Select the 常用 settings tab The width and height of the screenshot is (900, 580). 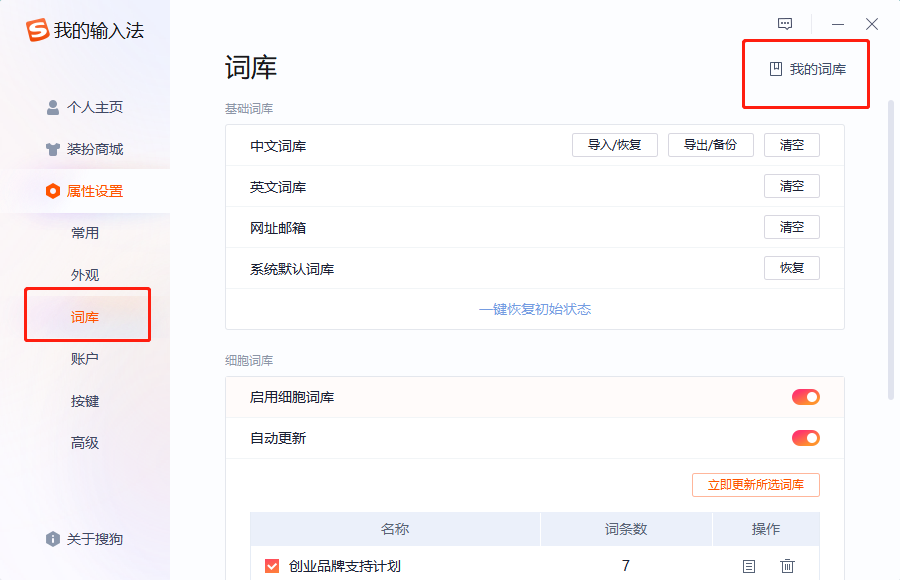click(85, 233)
